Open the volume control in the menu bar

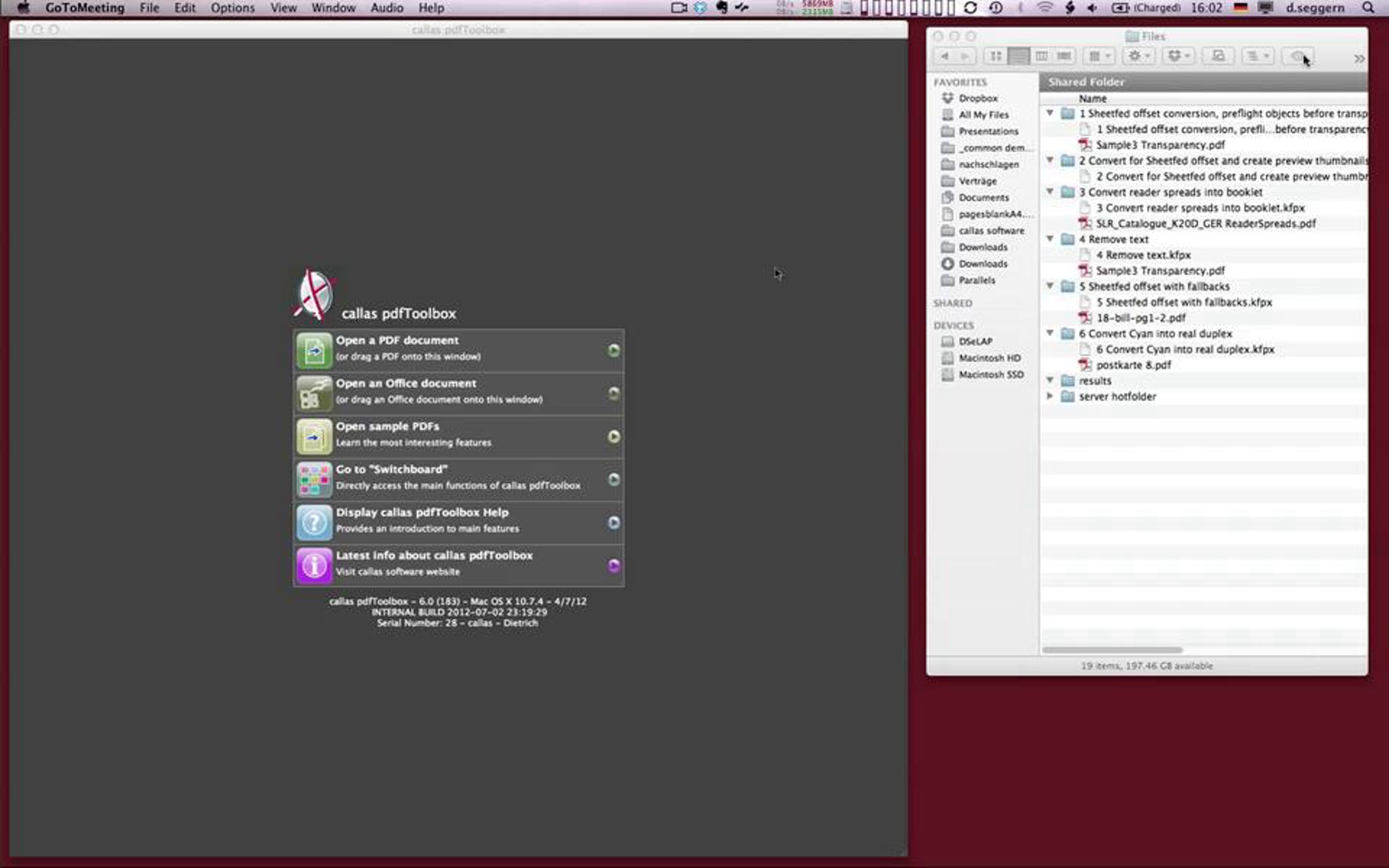click(x=1092, y=8)
